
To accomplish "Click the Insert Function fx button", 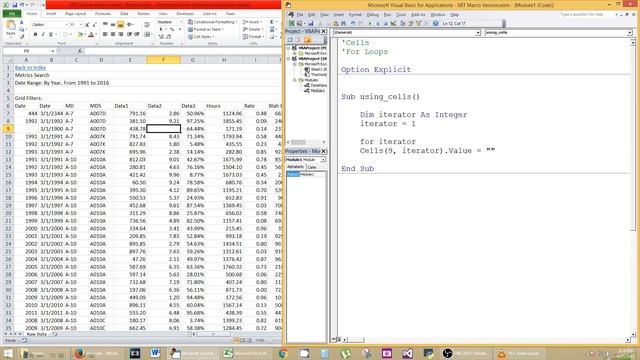I will (80, 51).
